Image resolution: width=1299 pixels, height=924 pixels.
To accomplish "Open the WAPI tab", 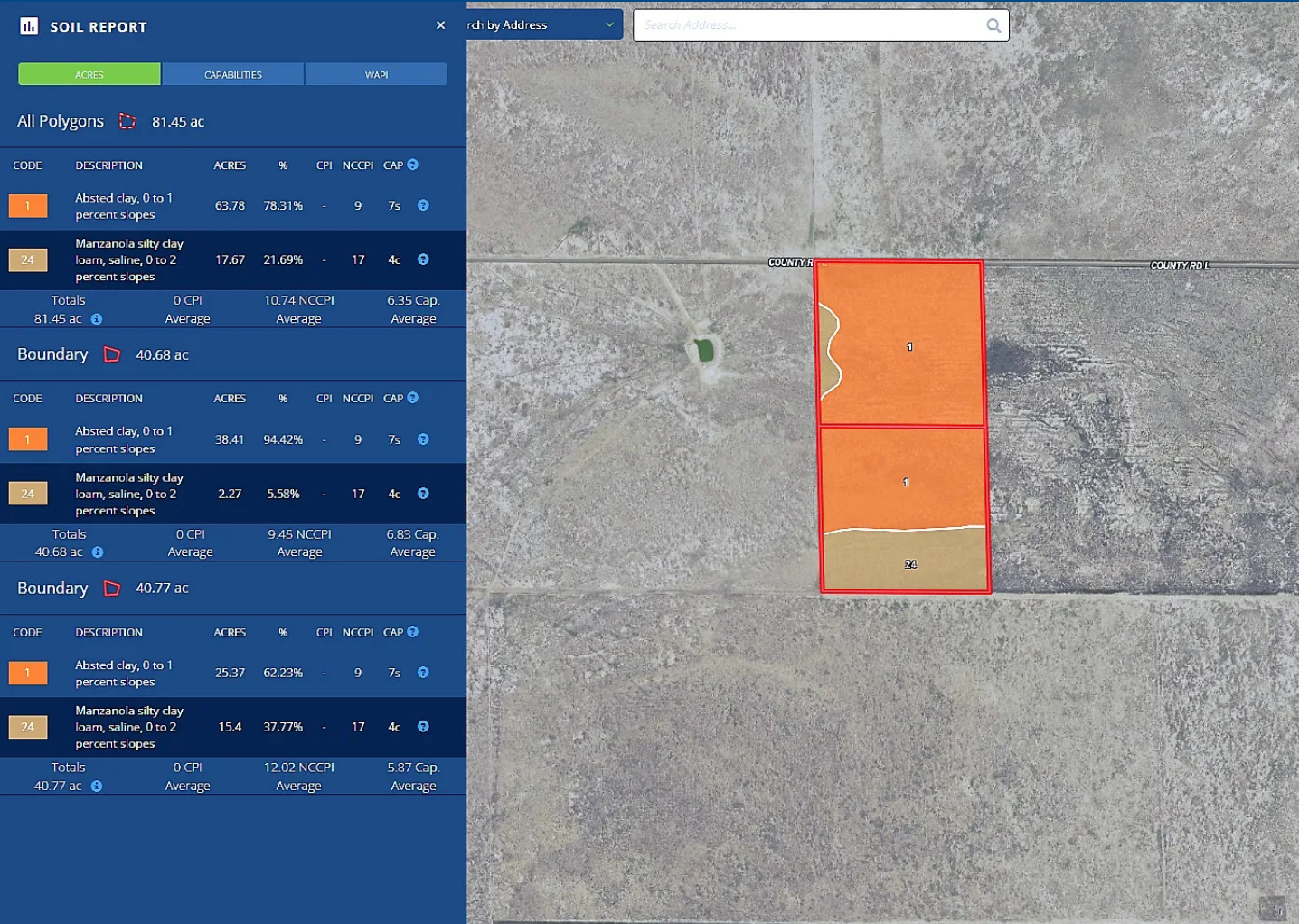I will click(x=376, y=74).
